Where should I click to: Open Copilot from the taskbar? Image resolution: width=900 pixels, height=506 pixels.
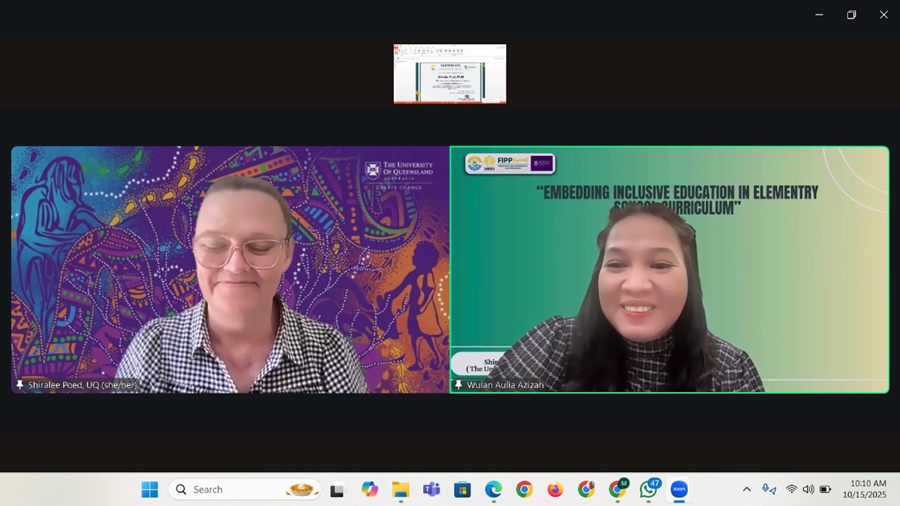coord(369,490)
